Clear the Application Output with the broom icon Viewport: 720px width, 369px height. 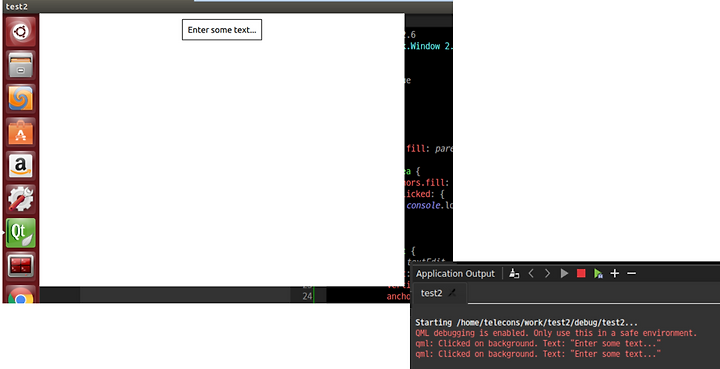514,274
